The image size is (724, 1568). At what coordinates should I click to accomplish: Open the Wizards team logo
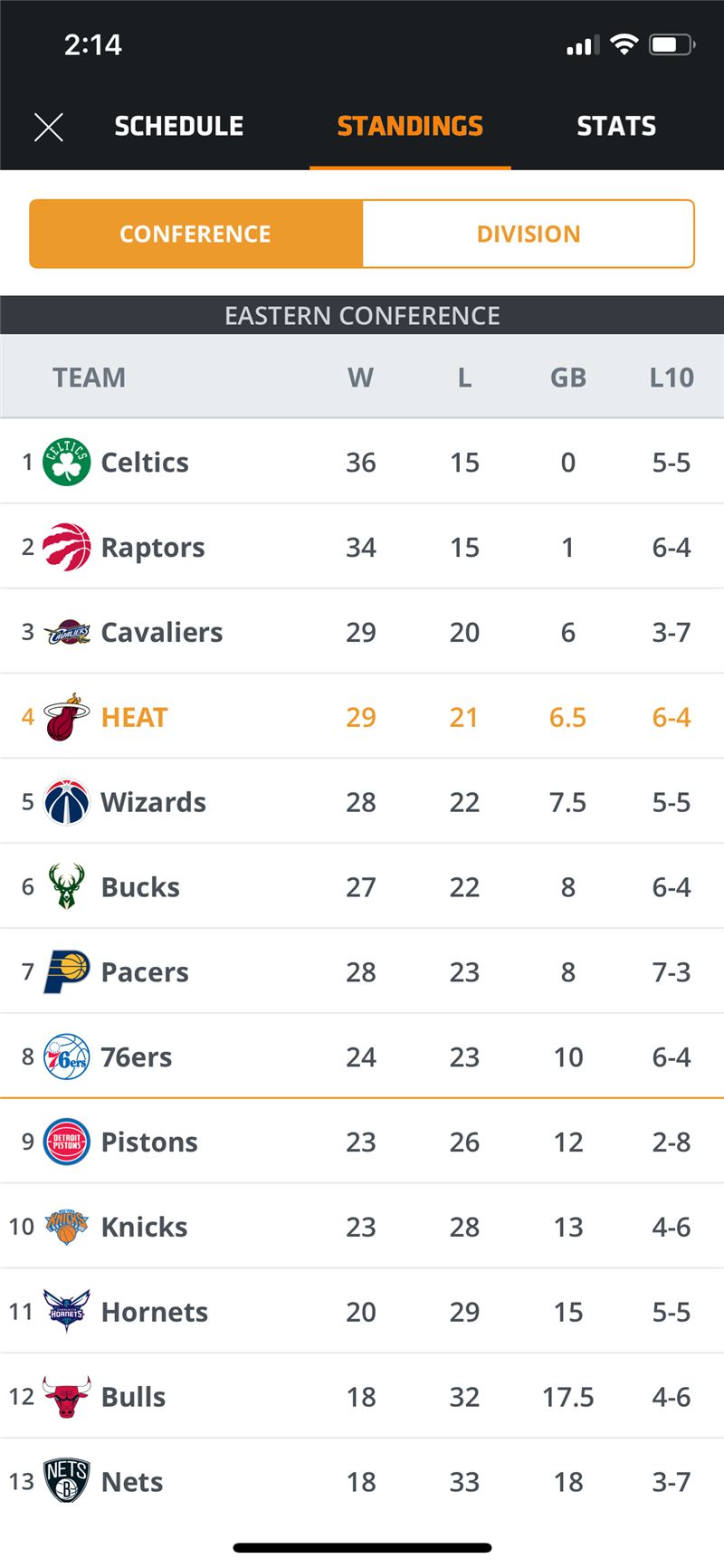click(66, 802)
